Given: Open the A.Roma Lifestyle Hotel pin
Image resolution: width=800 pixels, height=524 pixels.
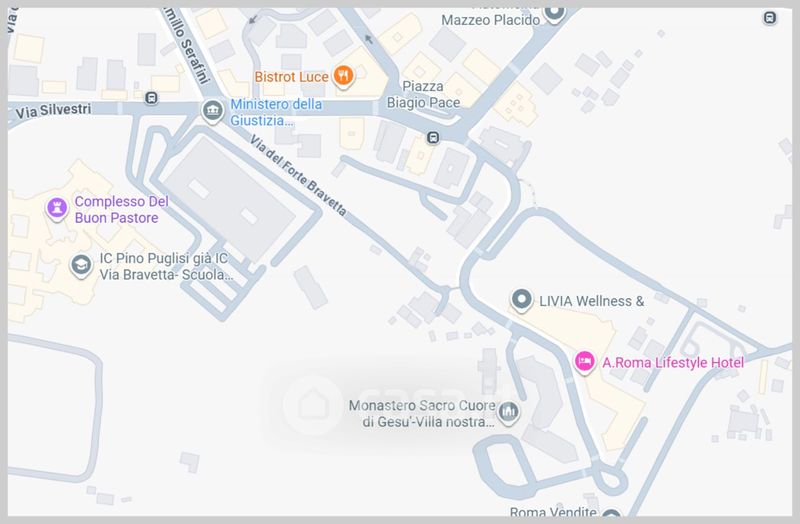Looking at the screenshot, I should pyautogui.click(x=584, y=361).
